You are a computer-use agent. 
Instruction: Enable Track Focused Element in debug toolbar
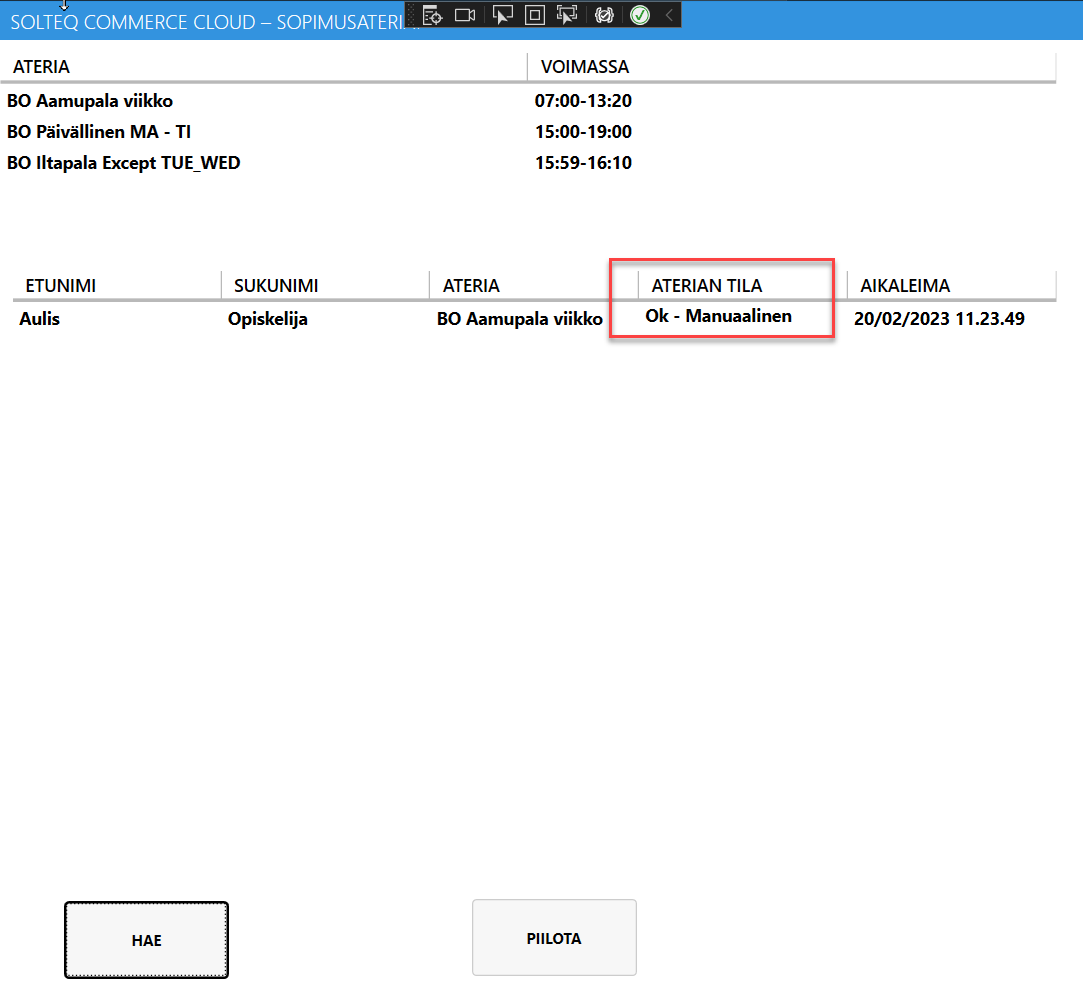click(567, 15)
